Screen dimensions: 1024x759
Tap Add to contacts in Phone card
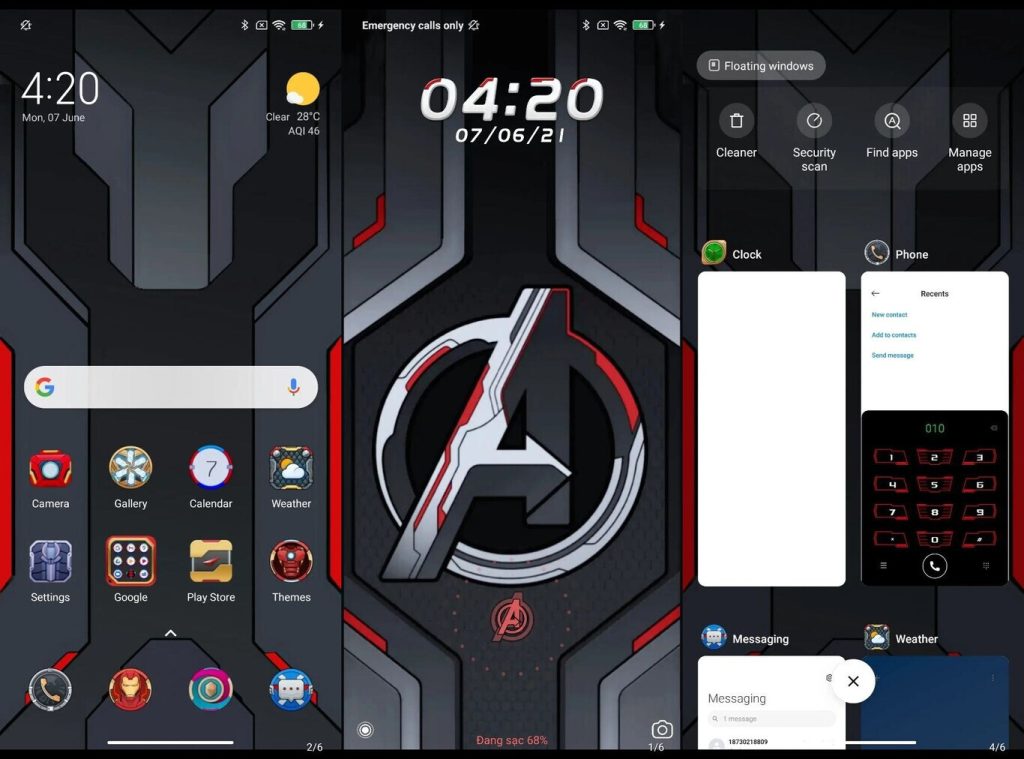893,335
